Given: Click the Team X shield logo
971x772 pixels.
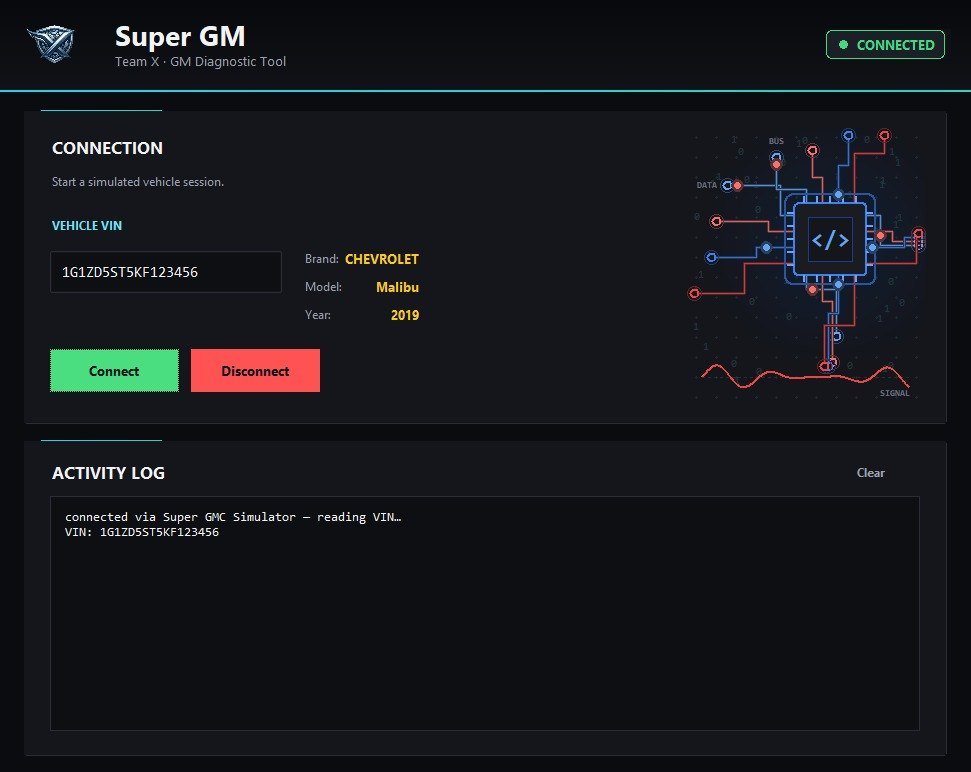Looking at the screenshot, I should click(51, 43).
